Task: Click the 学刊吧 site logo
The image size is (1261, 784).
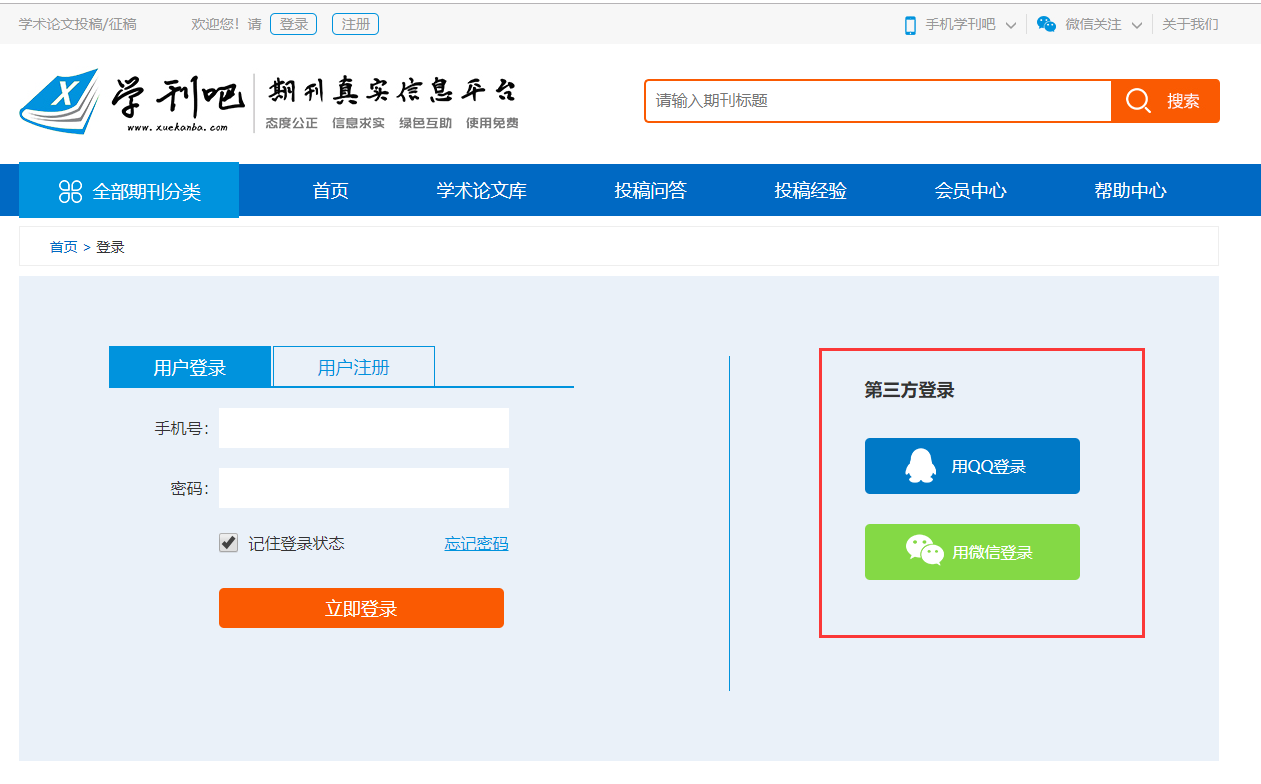Action: click(132, 101)
